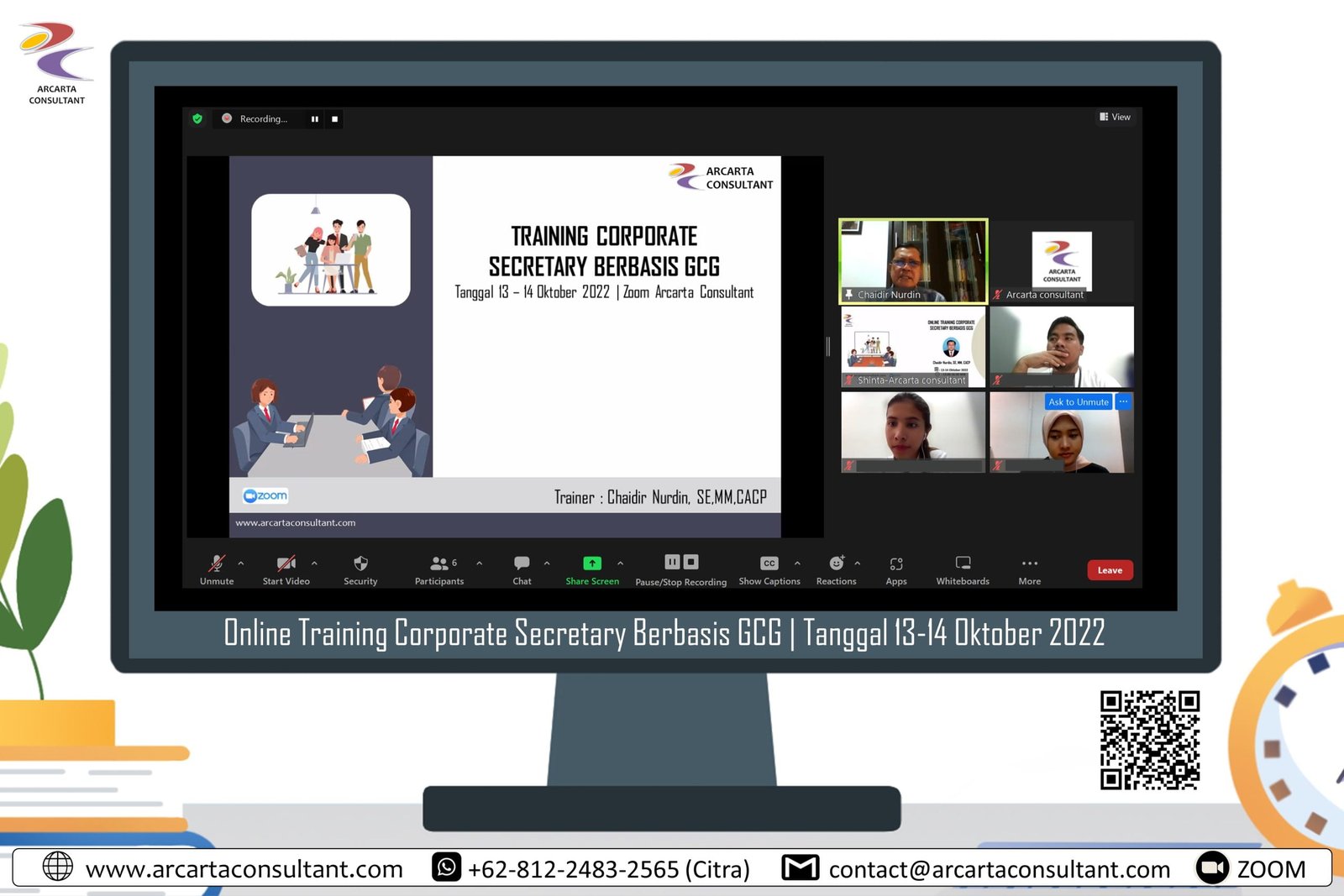Open the Participants panel
This screenshot has height=896, width=1344.
[439, 563]
